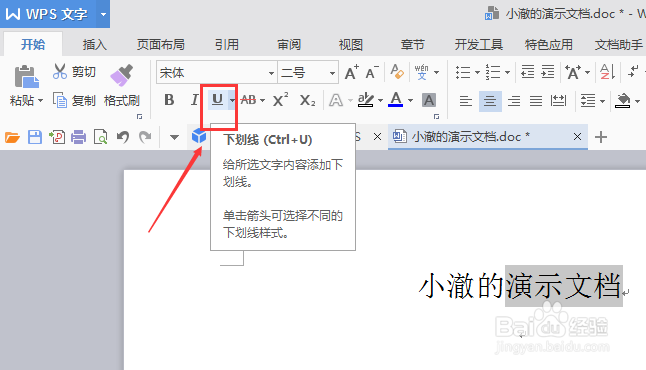This screenshot has height=370, width=646.
Task: Click the blue cube icon
Action: coord(199,136)
